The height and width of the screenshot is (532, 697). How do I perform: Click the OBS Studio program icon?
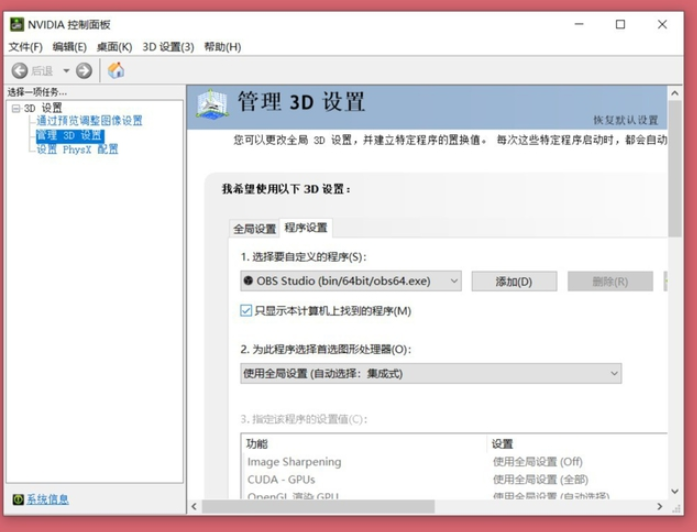[x=248, y=280]
